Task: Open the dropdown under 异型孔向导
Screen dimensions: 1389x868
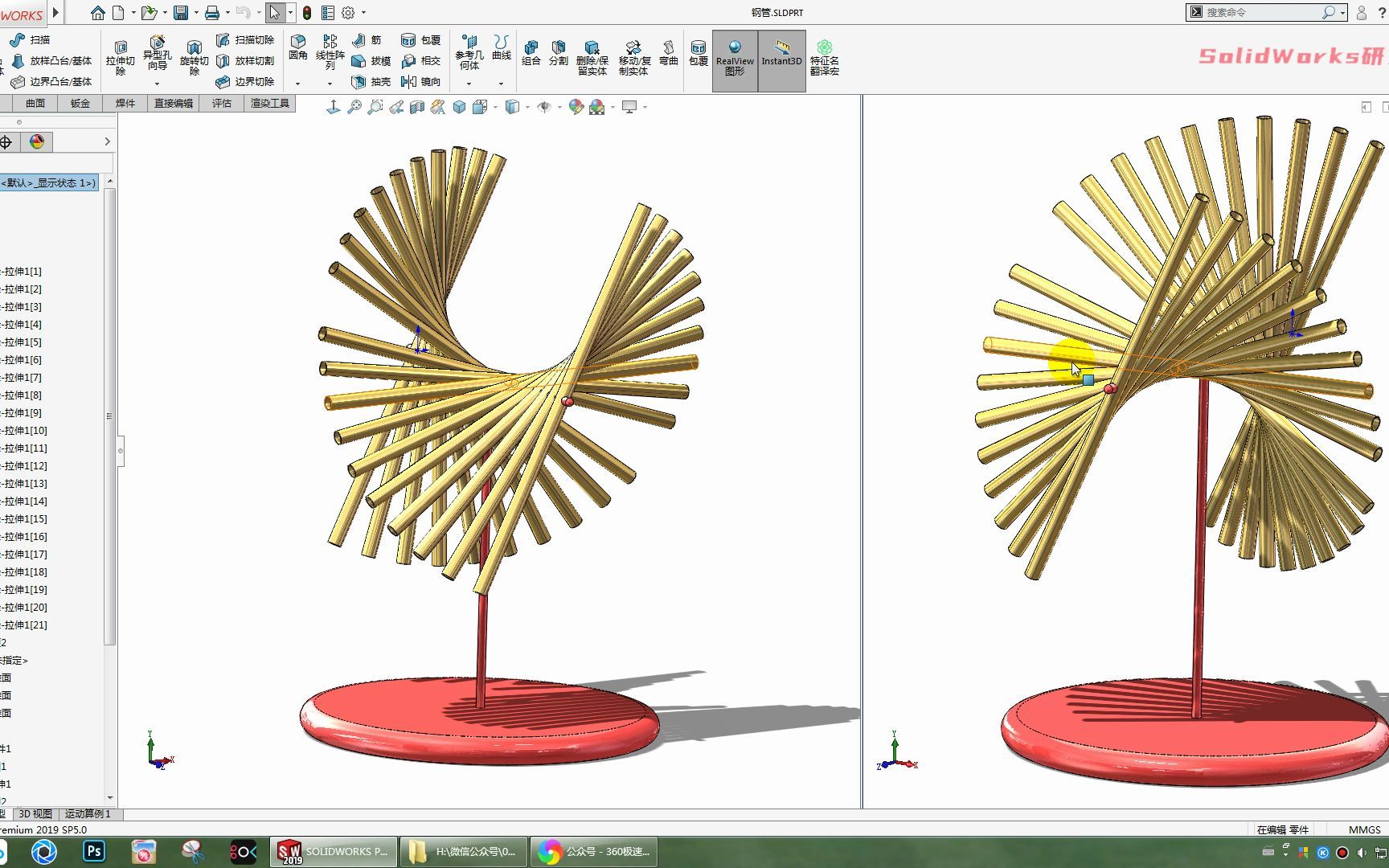Action: [157, 84]
